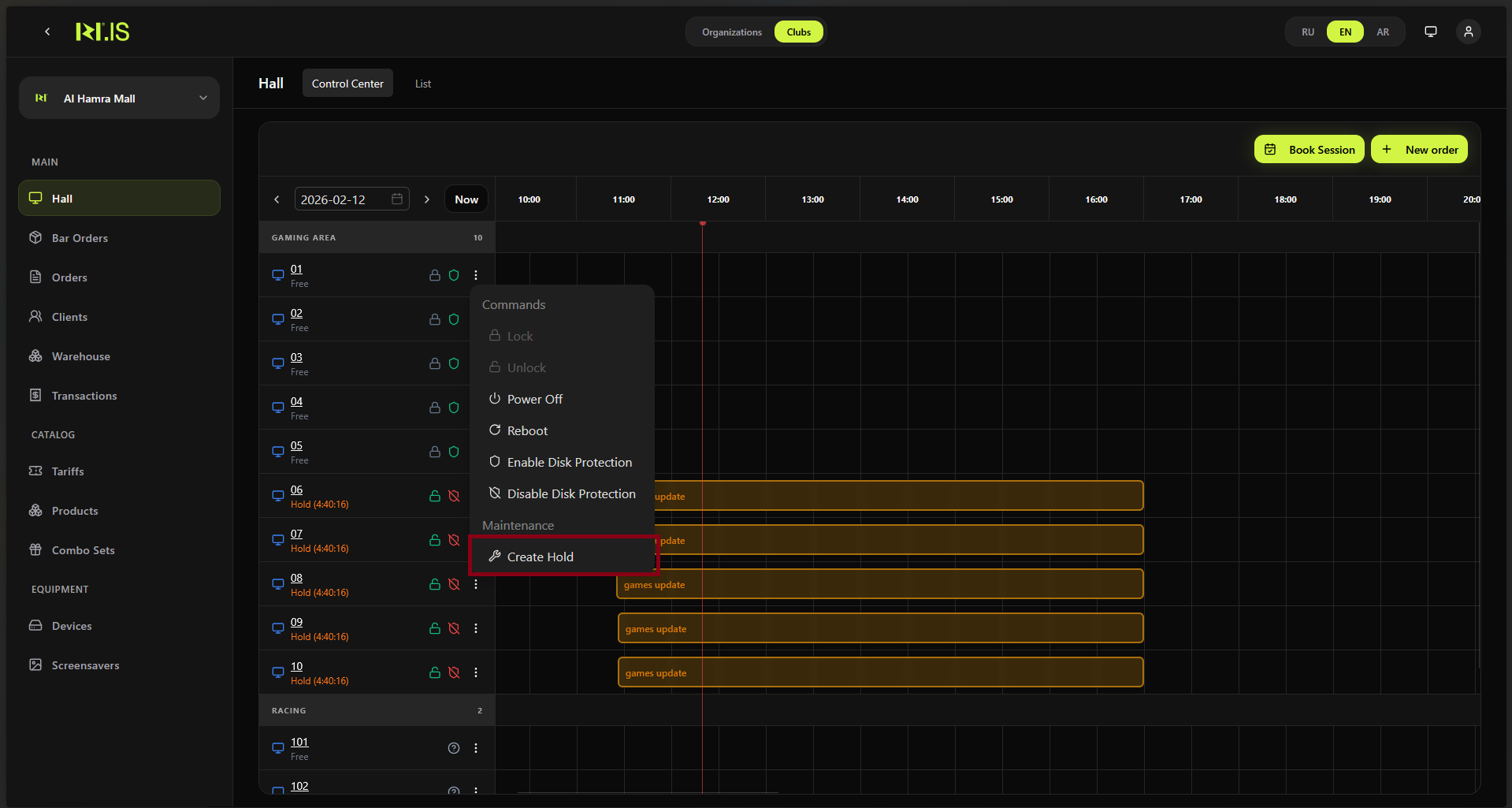Open the three-dot menu for station 09
Viewport: 1512px width, 808px height.
point(476,628)
